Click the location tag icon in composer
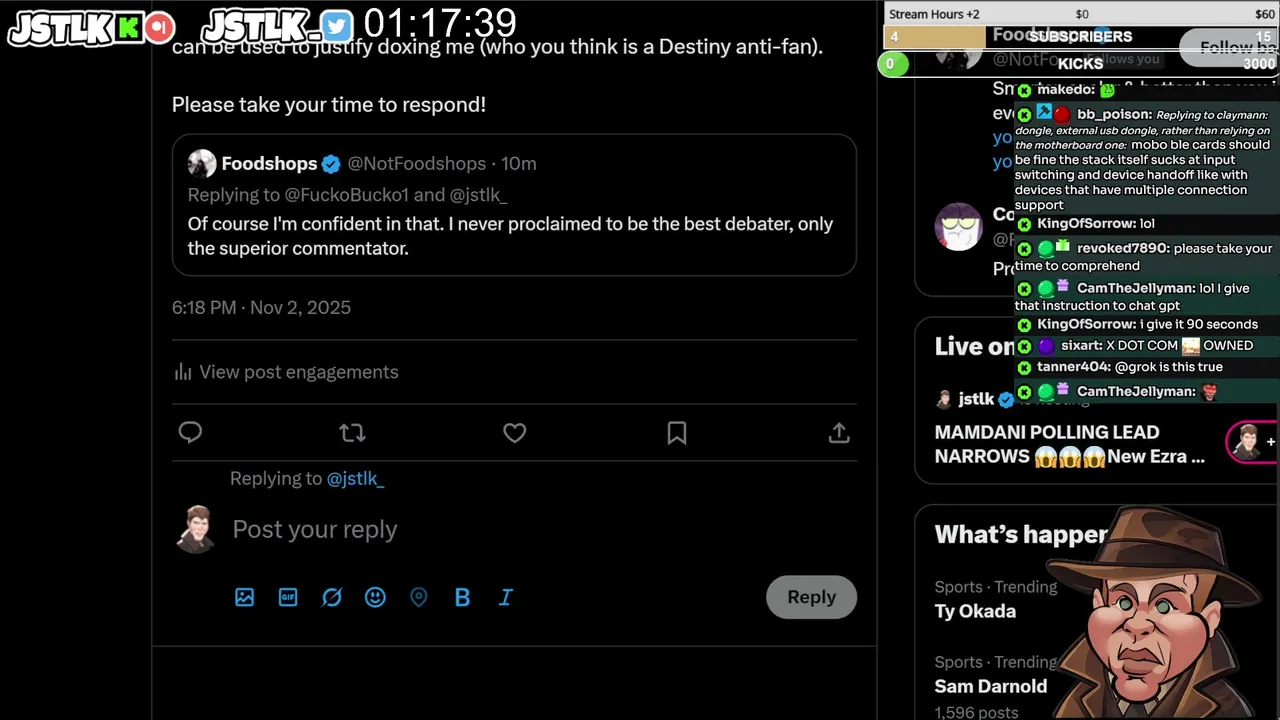Viewport: 1280px width, 720px height. tap(419, 597)
